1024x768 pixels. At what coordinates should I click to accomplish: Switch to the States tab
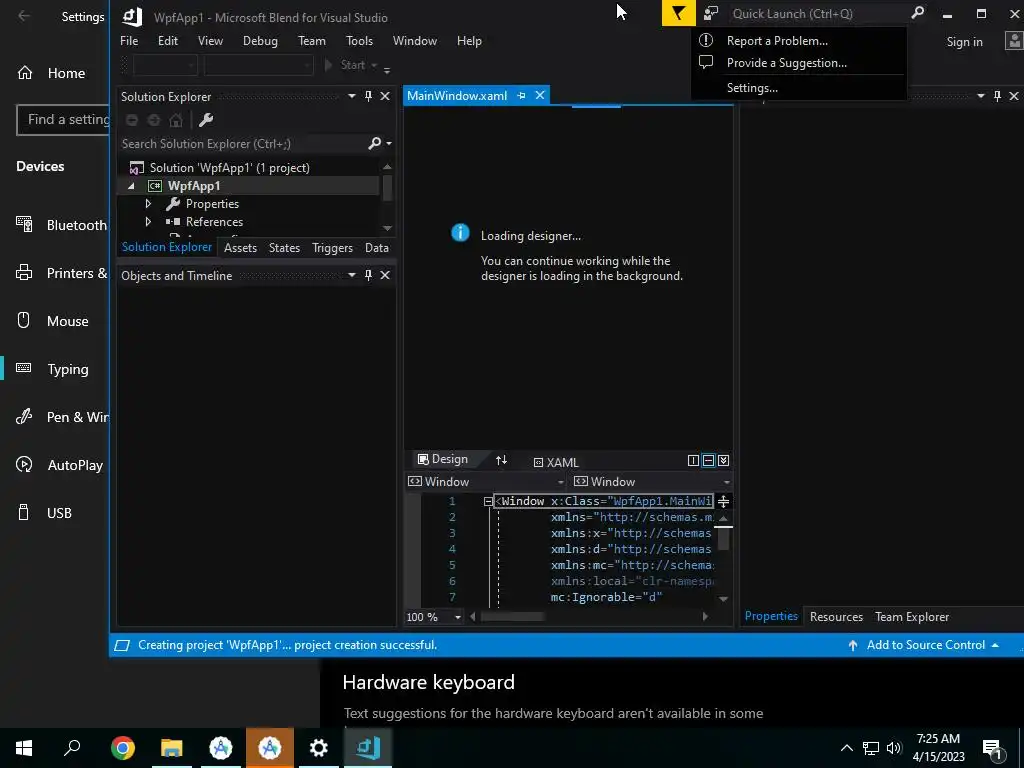(284, 248)
